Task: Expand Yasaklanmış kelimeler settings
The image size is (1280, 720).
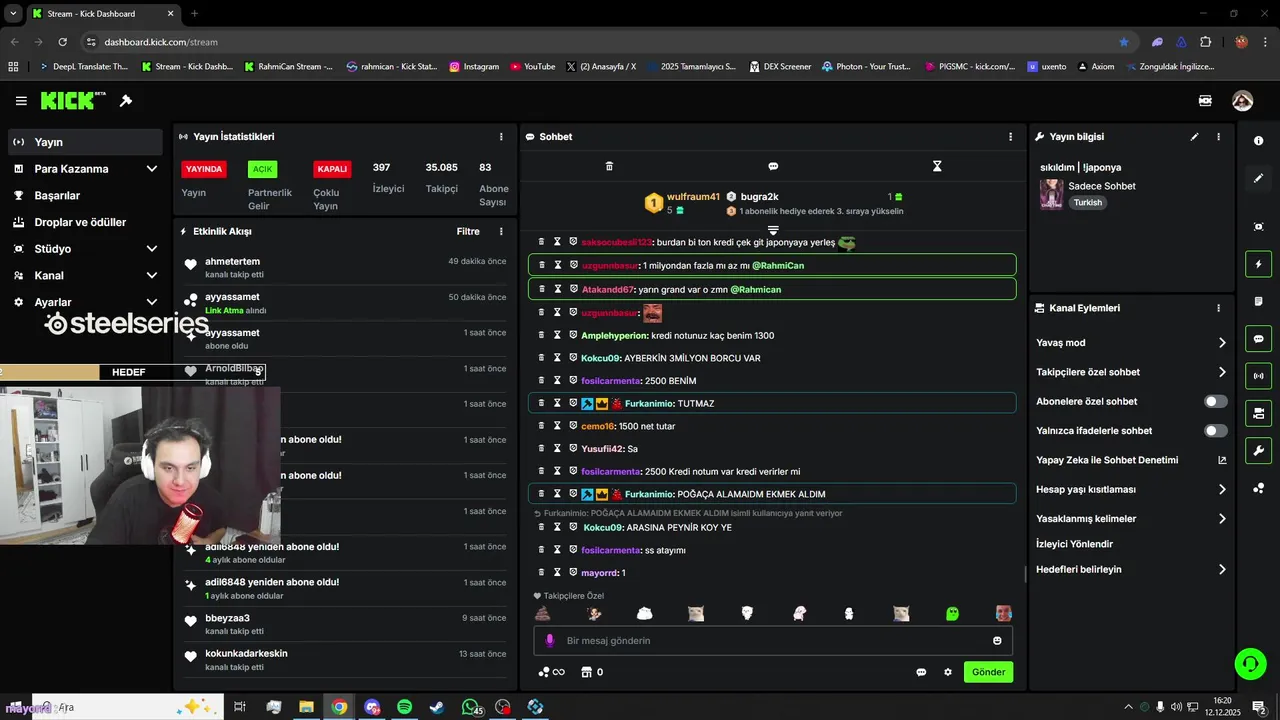Action: point(1222,519)
